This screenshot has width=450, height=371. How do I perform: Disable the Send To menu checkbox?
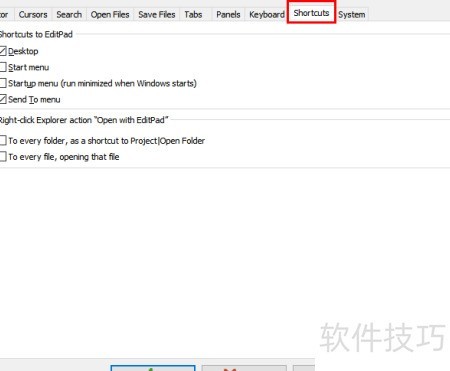point(3,99)
